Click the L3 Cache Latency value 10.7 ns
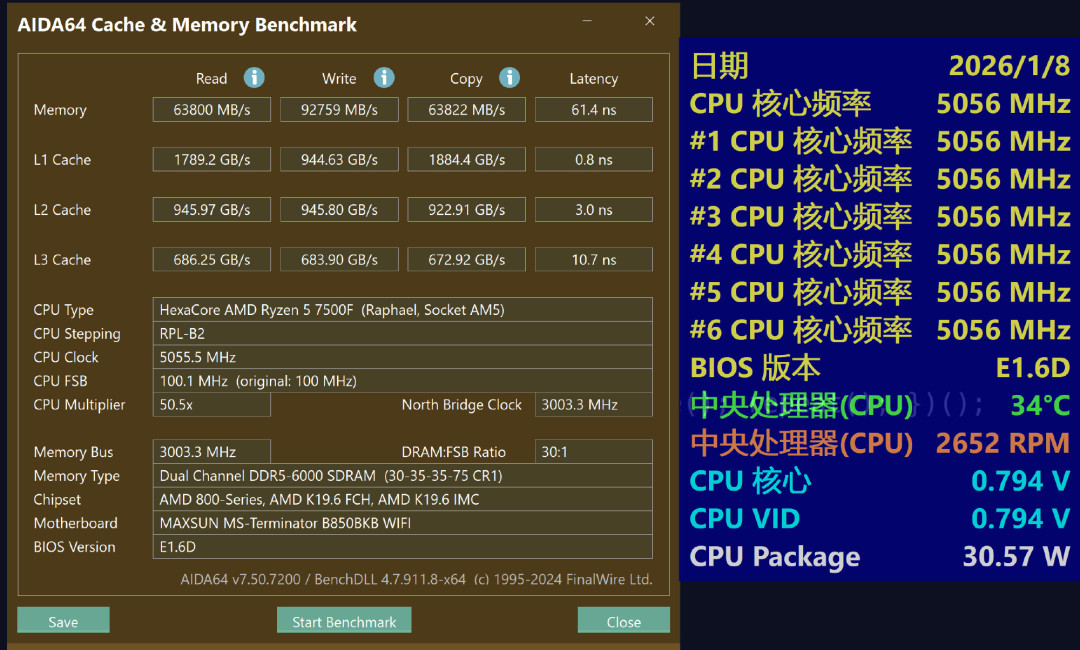 pyautogui.click(x=594, y=260)
